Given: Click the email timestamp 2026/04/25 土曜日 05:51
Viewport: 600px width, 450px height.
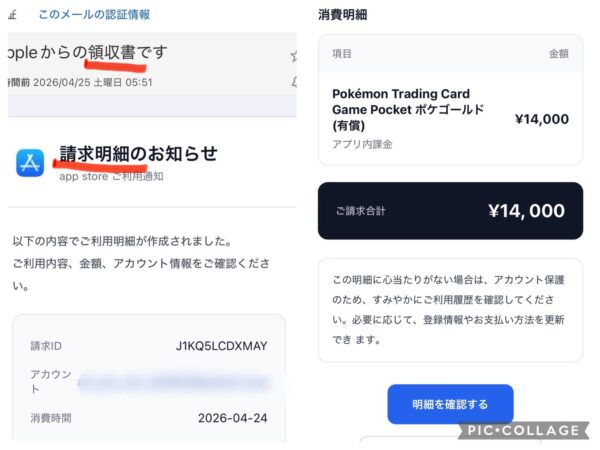Looking at the screenshot, I should 93,82.
